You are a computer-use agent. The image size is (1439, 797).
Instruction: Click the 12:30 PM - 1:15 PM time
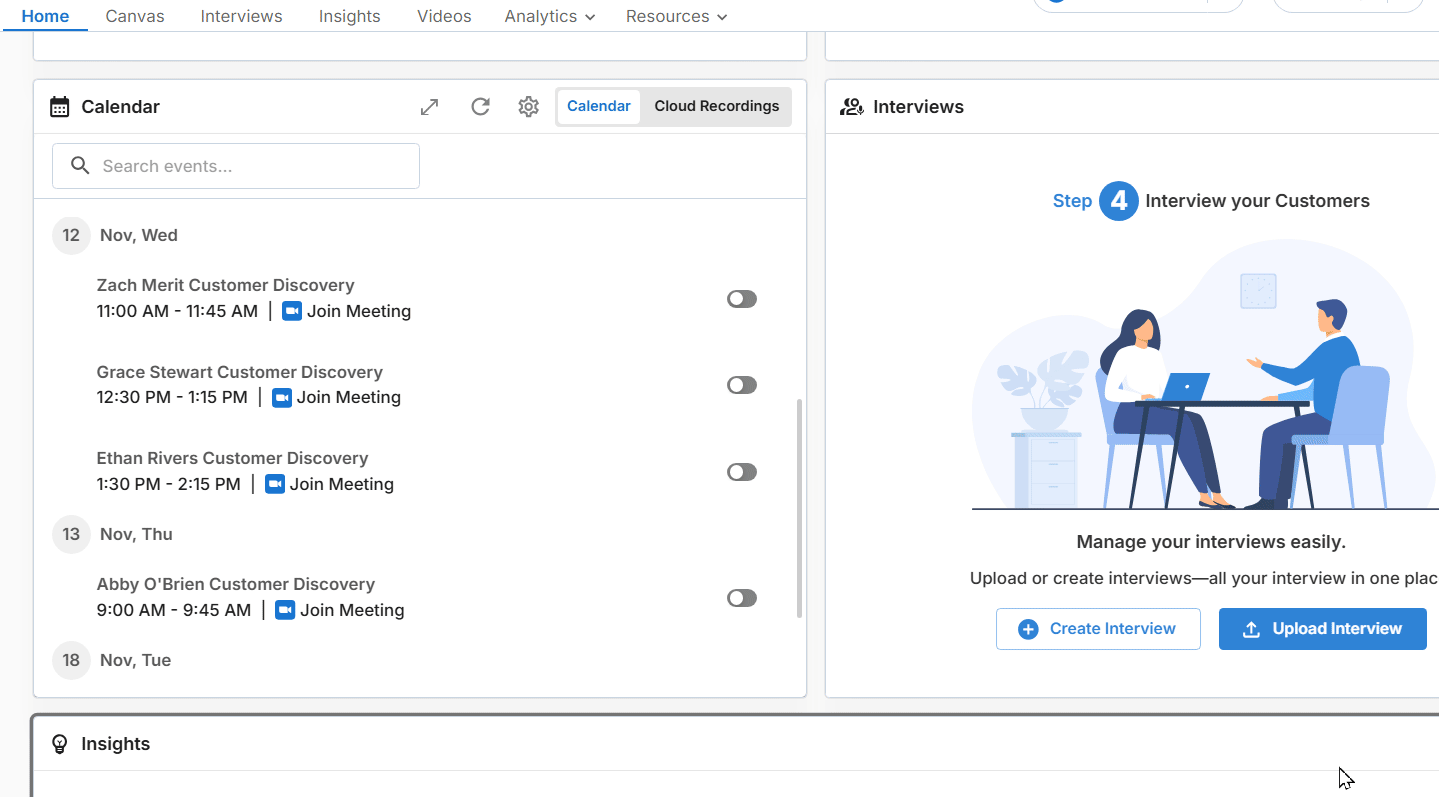tap(172, 397)
